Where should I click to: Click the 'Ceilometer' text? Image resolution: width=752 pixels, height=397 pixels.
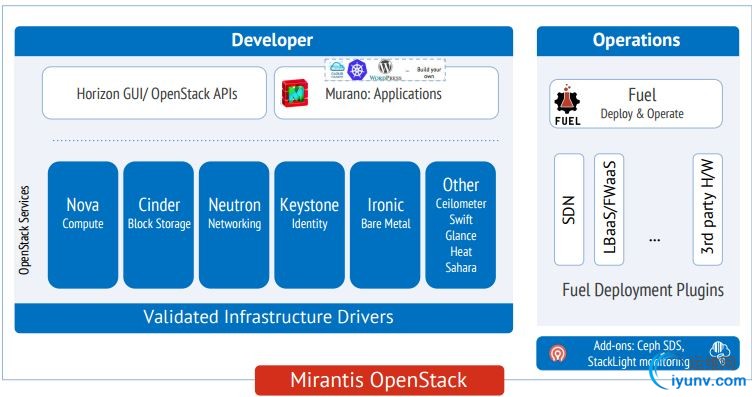point(461,204)
